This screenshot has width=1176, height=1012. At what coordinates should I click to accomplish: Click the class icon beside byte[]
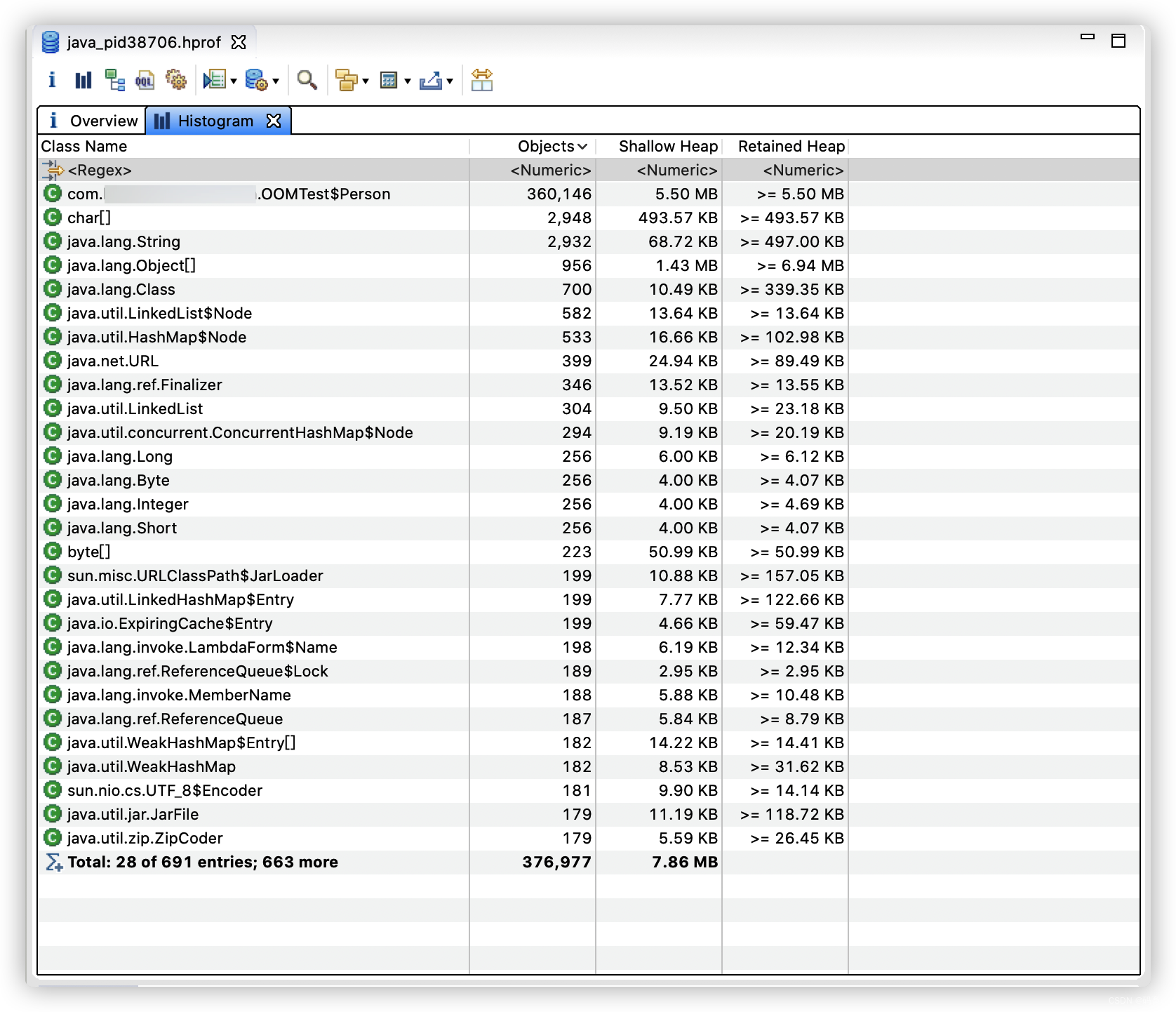pyautogui.click(x=53, y=551)
